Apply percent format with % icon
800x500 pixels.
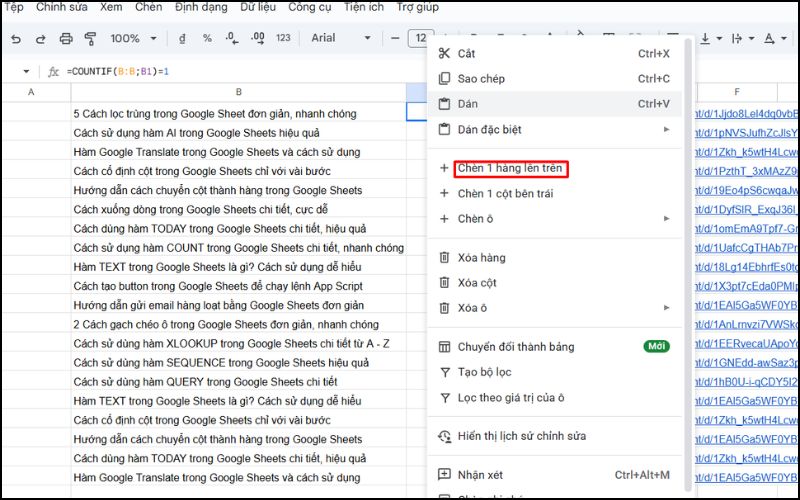[207, 39]
